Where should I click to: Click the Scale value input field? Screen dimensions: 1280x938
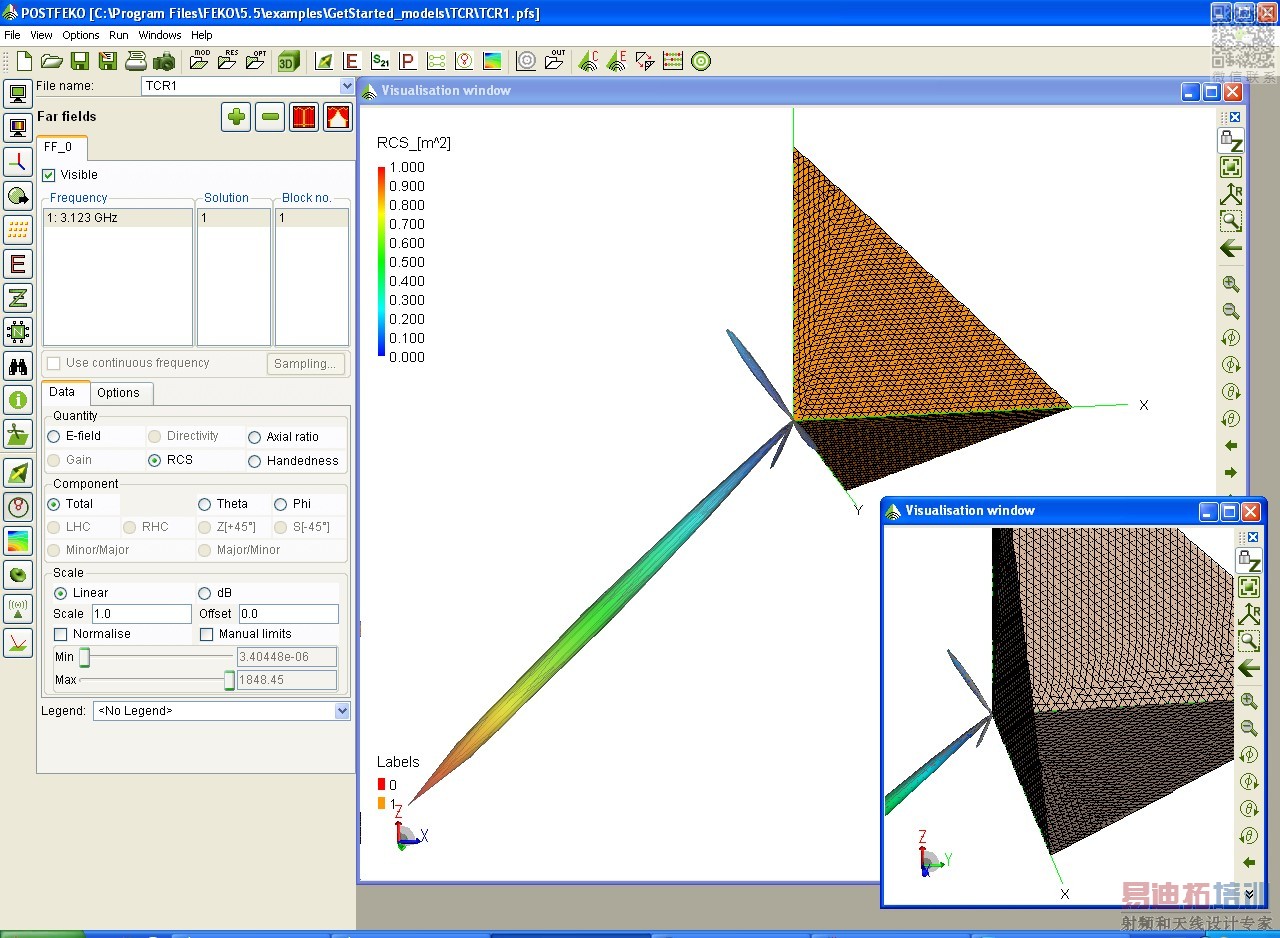141,614
